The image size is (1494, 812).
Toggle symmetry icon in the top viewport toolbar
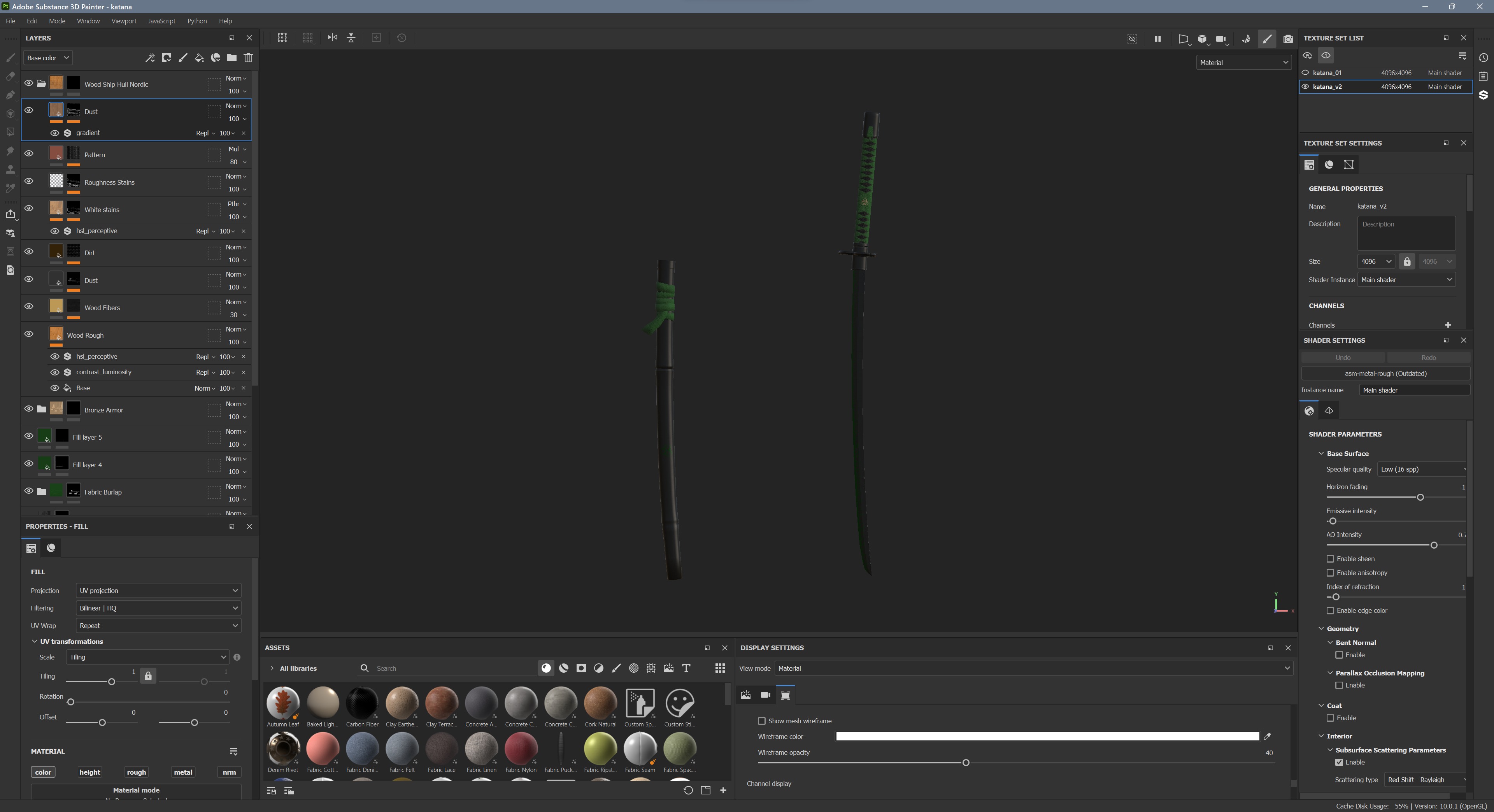tap(332, 38)
